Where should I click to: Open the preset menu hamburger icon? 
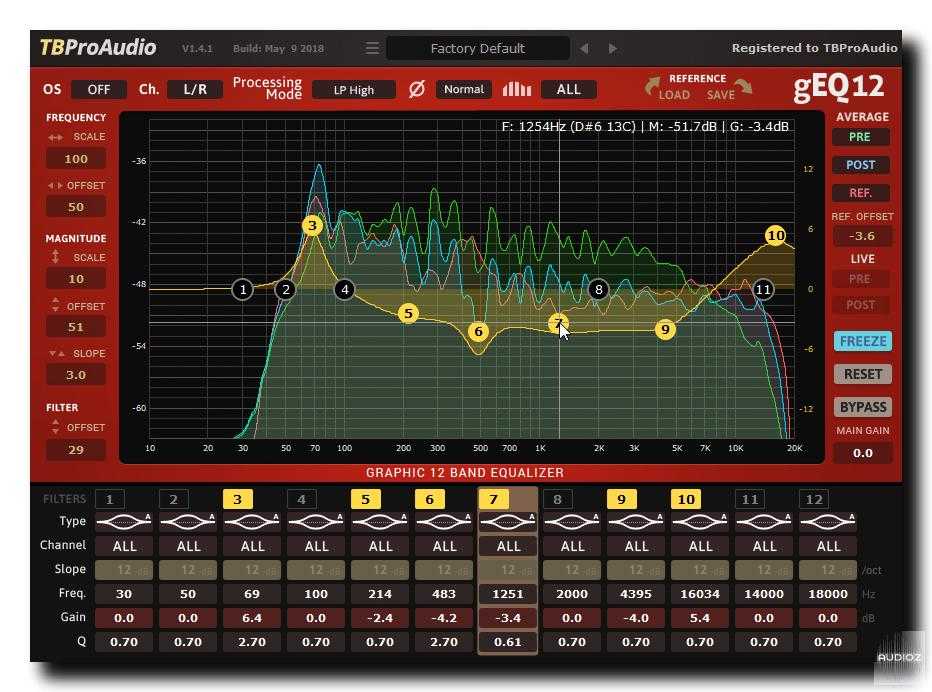click(372, 48)
